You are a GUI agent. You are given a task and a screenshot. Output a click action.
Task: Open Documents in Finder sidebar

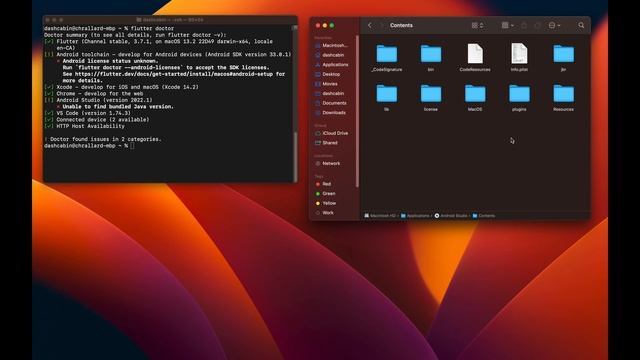point(331,103)
